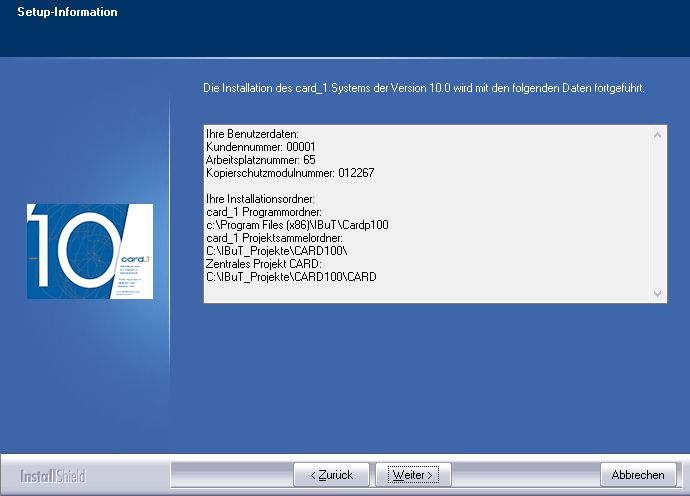Select the line 'Kundennummer: 00001'
The image size is (690, 496).
tap(261, 147)
